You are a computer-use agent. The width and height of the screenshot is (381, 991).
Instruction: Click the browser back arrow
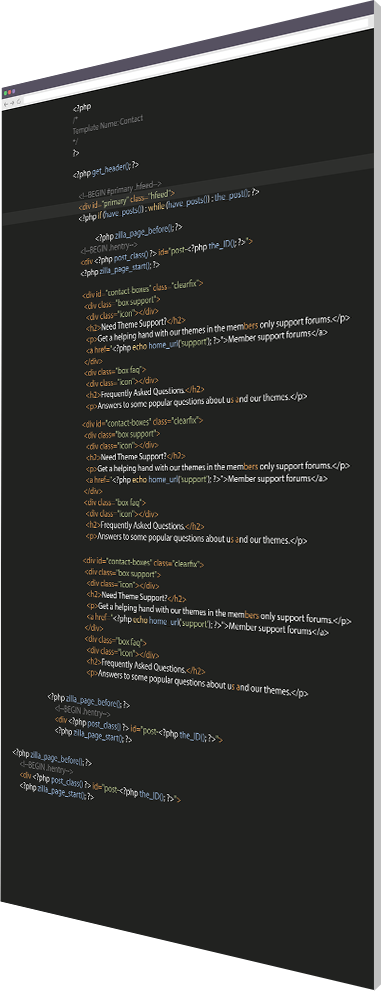(x=5, y=102)
